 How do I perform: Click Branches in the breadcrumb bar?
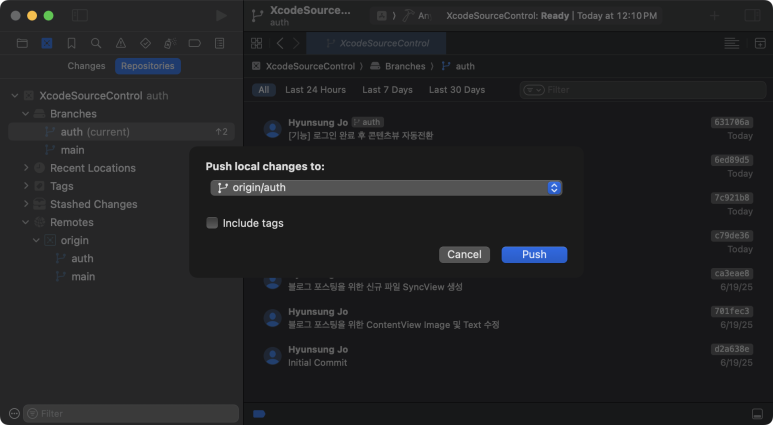tap(405, 66)
